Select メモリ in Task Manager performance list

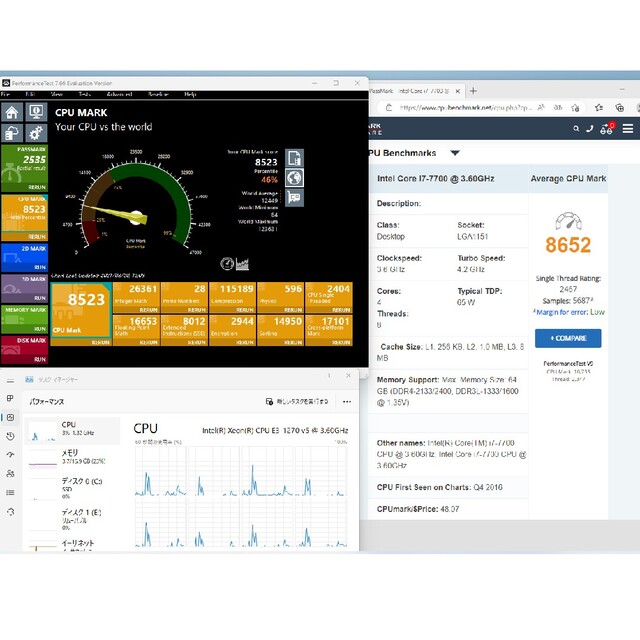point(72,457)
